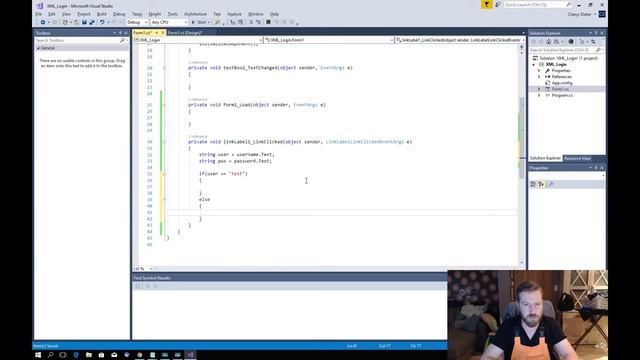Click the notifications filter flag icon
Image resolution: width=640 pixels, height=360 pixels.
coord(486,4)
